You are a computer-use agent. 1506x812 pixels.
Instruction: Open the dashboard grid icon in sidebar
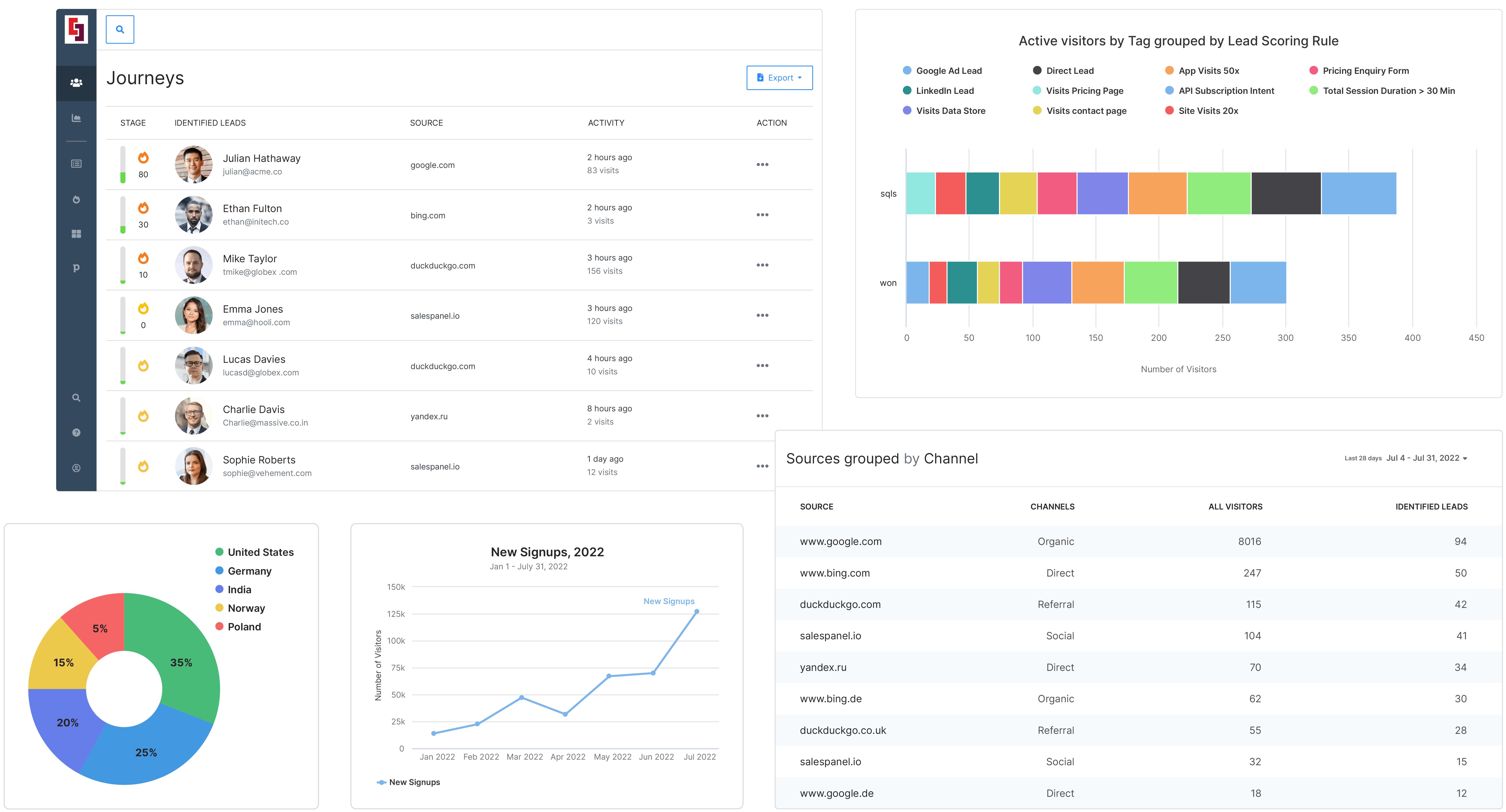point(76,234)
